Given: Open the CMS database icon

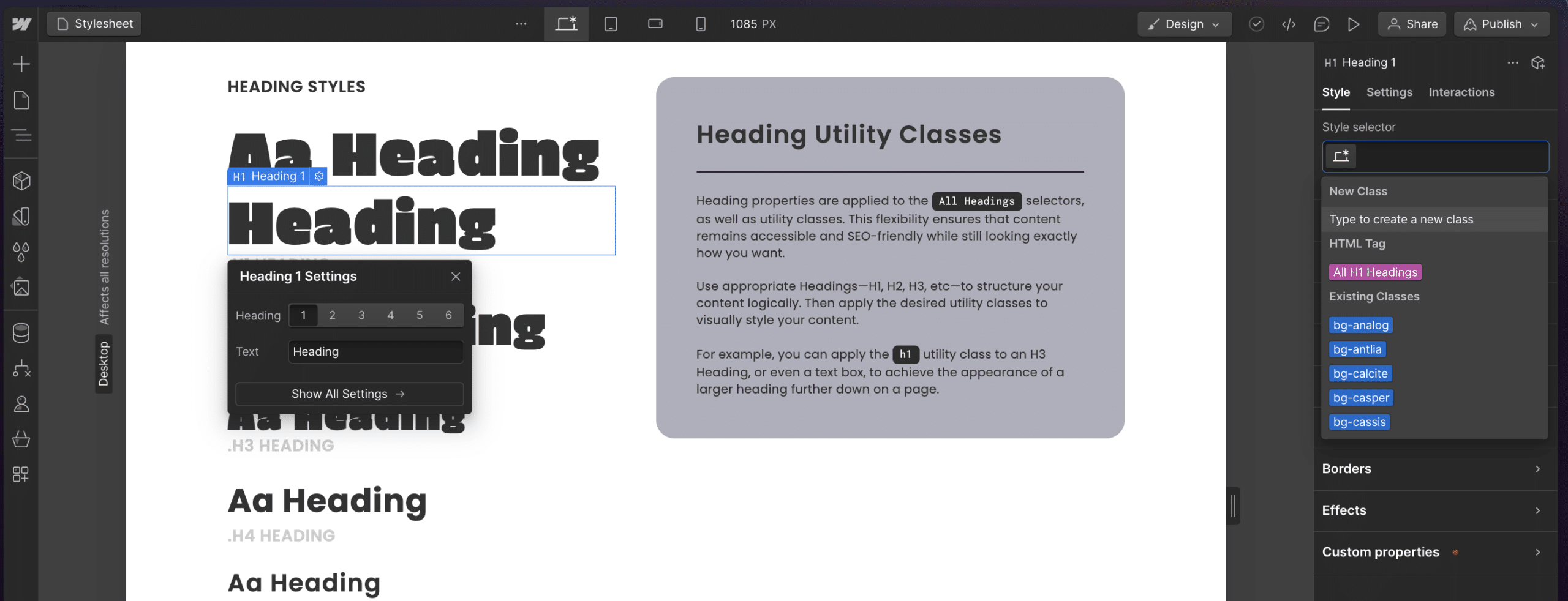Looking at the screenshot, I should [21, 332].
